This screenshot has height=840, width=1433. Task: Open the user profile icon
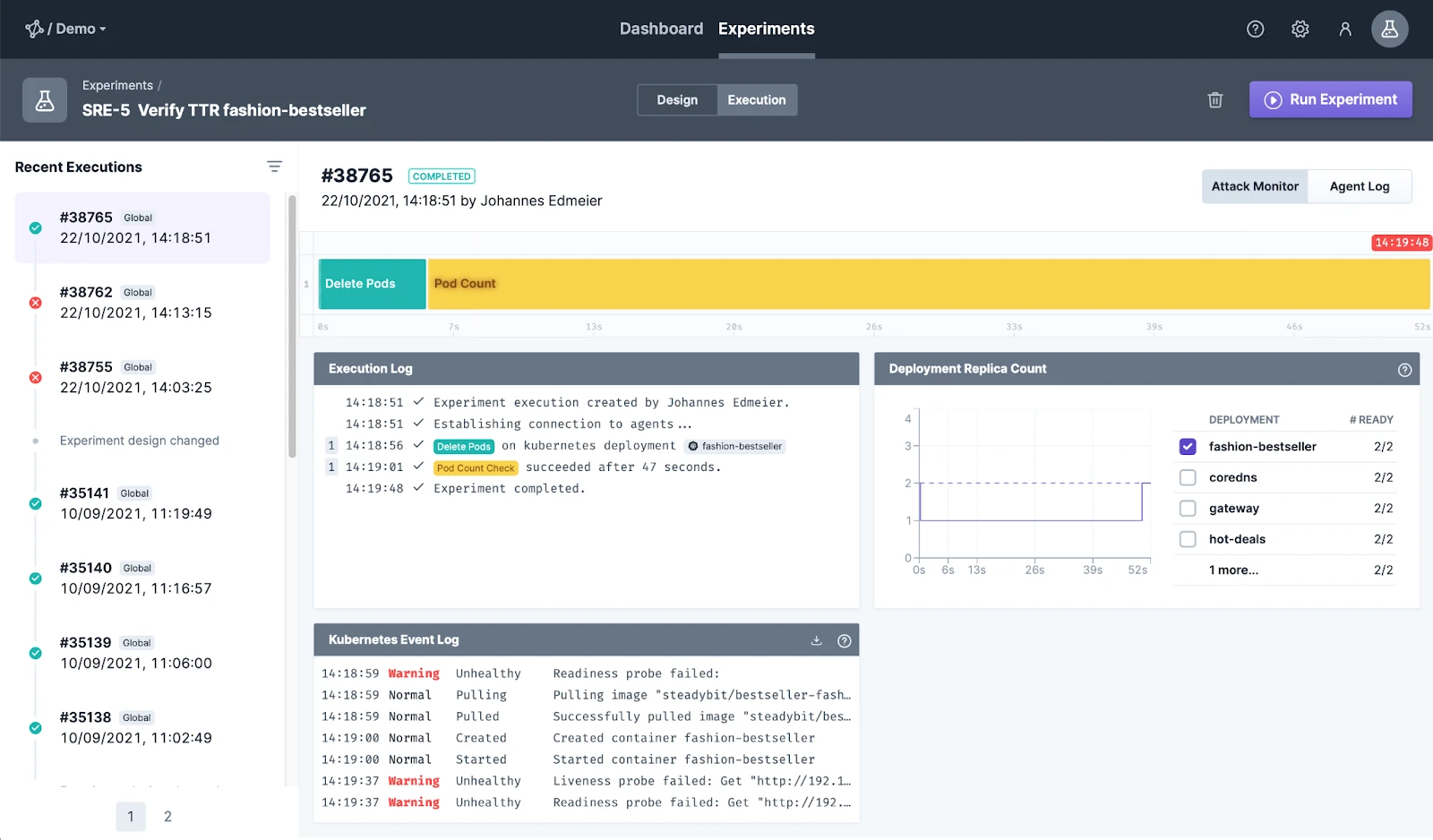(1344, 29)
